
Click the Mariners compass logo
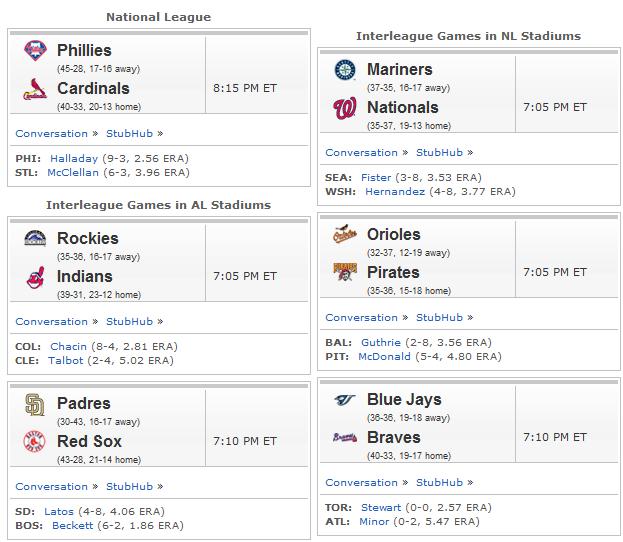(345, 70)
